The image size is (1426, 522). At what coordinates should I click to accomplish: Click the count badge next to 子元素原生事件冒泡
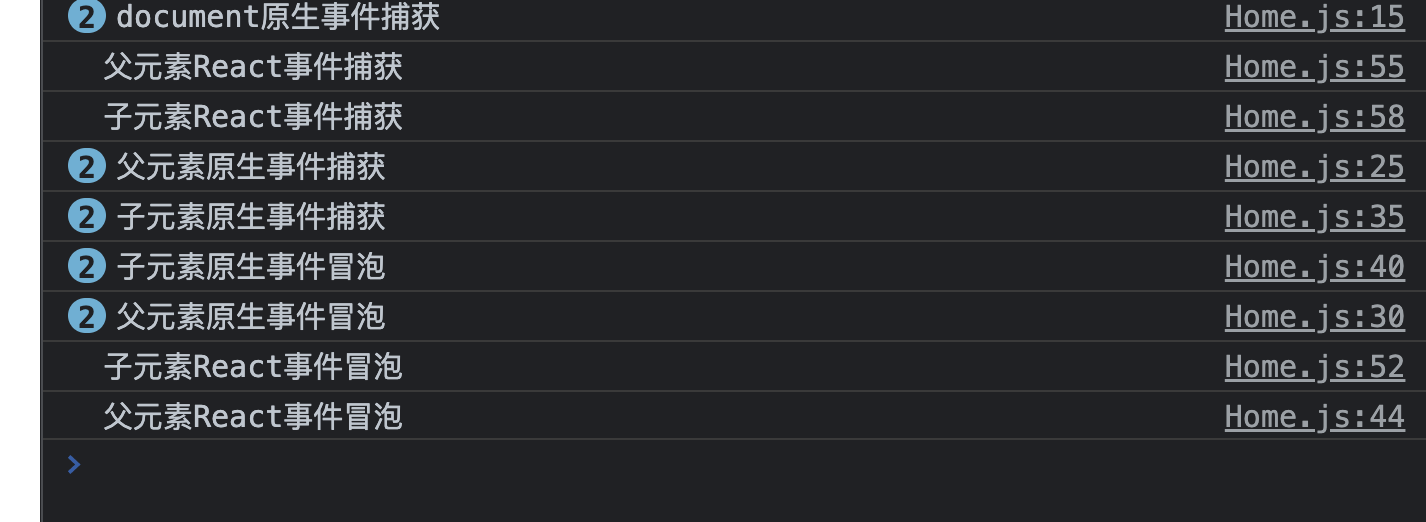[x=86, y=267]
